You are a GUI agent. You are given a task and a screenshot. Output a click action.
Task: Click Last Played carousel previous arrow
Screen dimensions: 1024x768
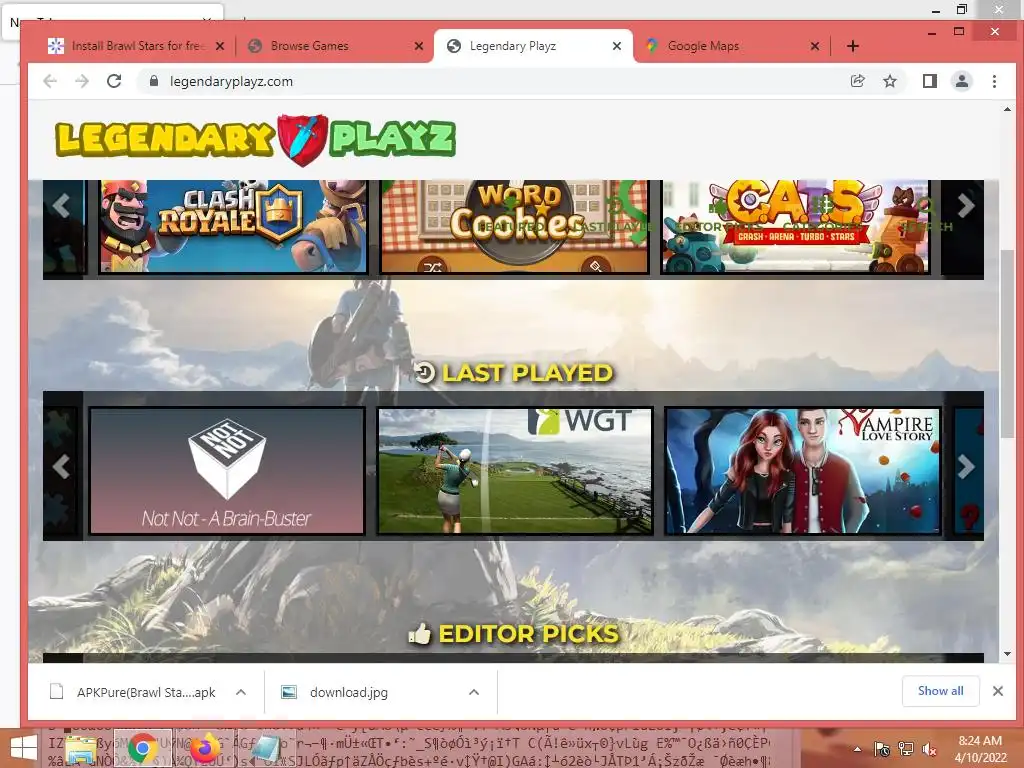pyautogui.click(x=61, y=466)
